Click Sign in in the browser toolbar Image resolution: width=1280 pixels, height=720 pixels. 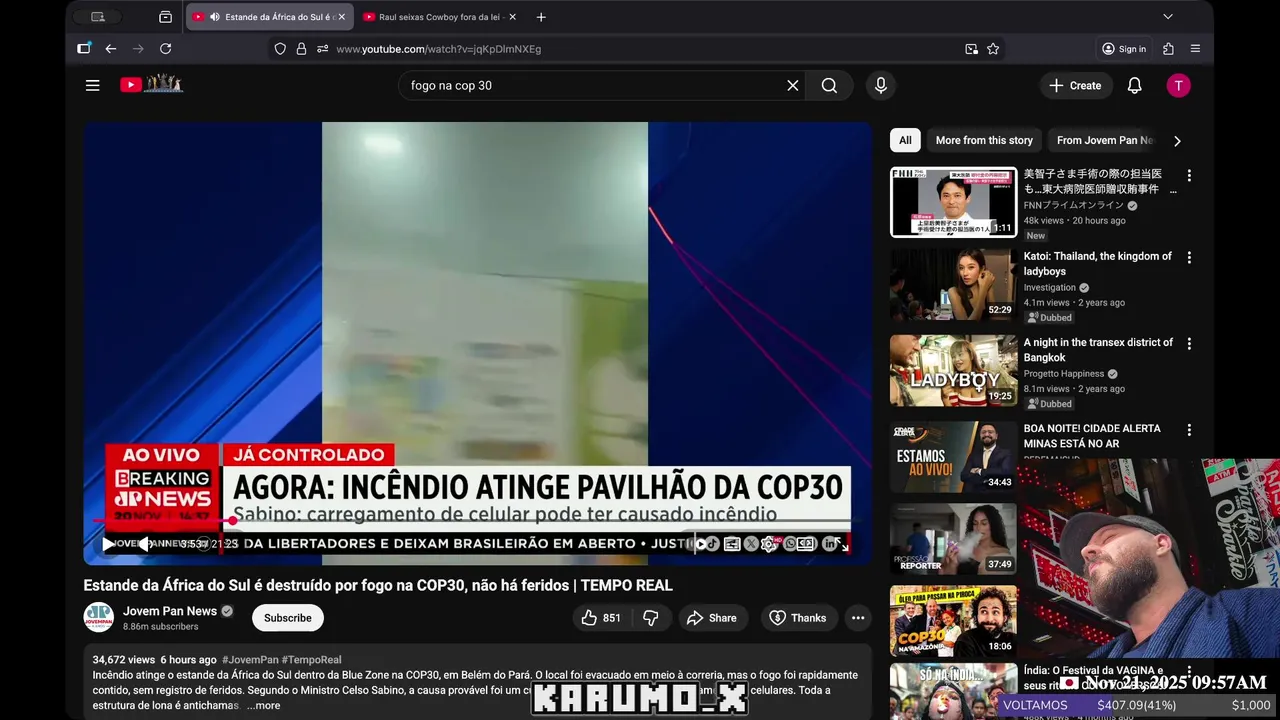point(1124,48)
